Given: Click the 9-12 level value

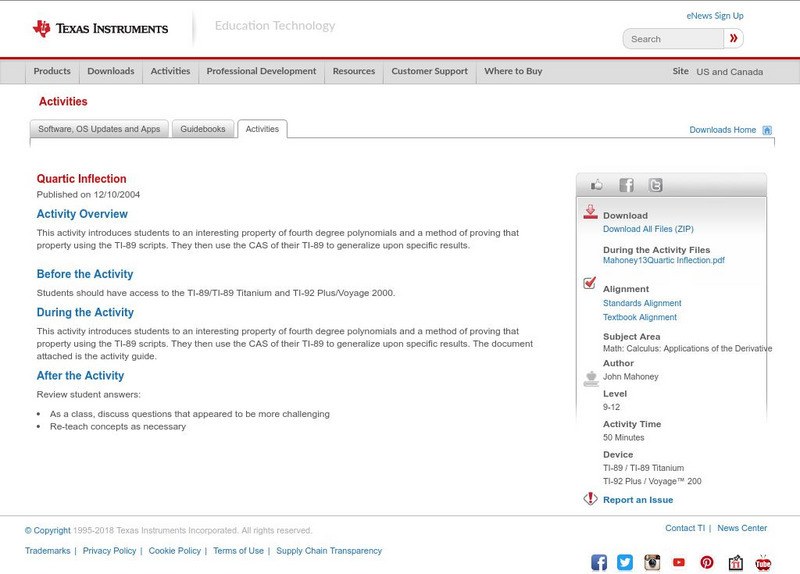Looking at the screenshot, I should tap(611, 407).
